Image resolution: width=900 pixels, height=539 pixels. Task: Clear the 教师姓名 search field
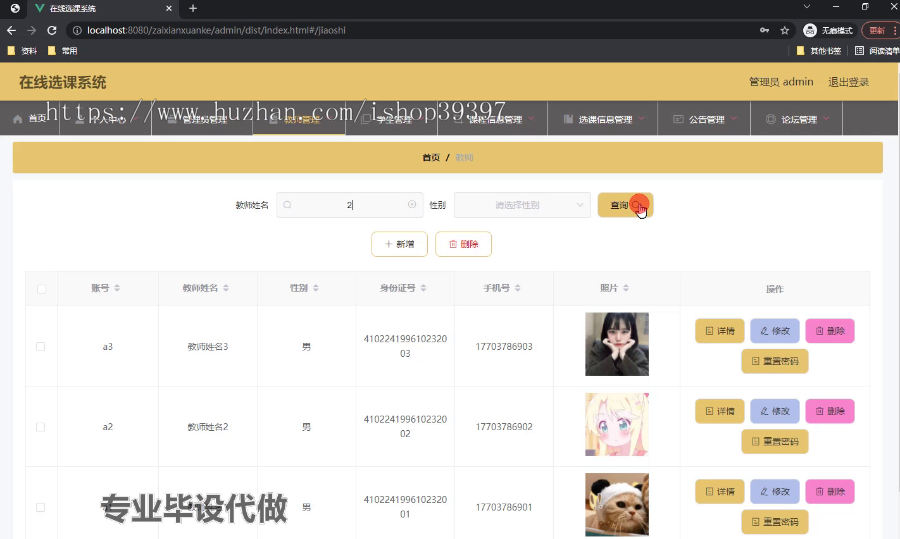point(412,204)
